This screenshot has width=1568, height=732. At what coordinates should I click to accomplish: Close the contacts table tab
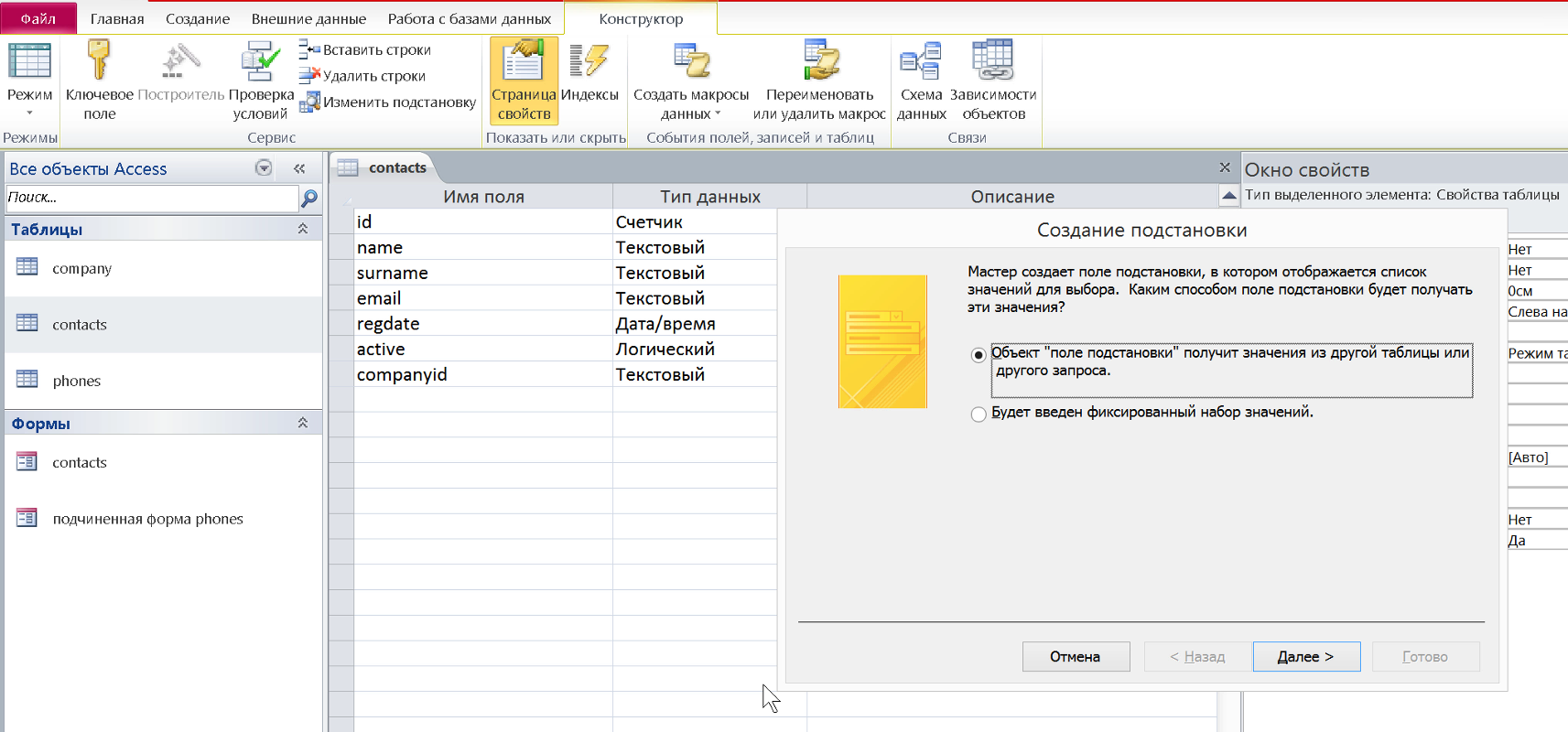[x=1225, y=167]
